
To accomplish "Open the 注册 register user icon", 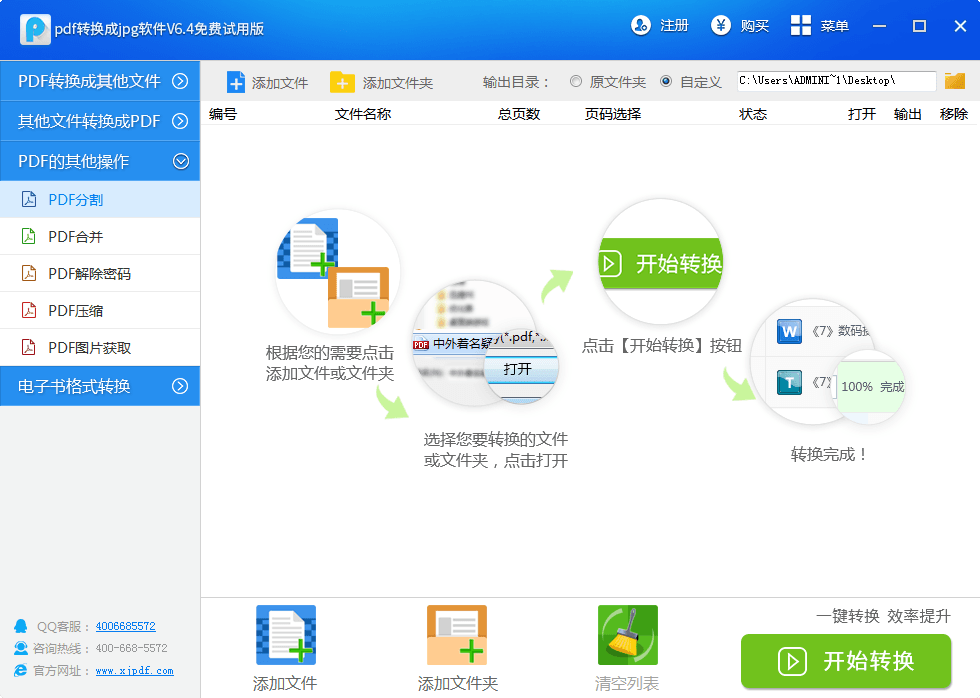I will coord(641,26).
